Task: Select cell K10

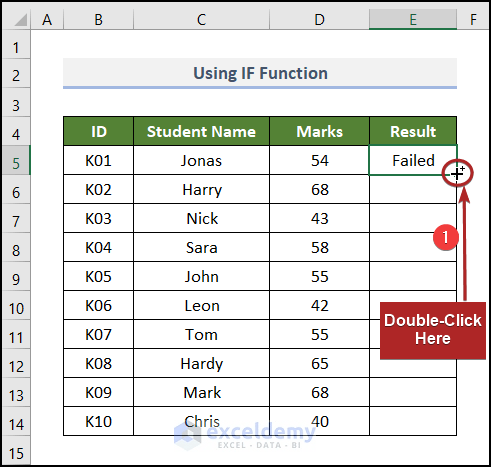Action: (98, 421)
